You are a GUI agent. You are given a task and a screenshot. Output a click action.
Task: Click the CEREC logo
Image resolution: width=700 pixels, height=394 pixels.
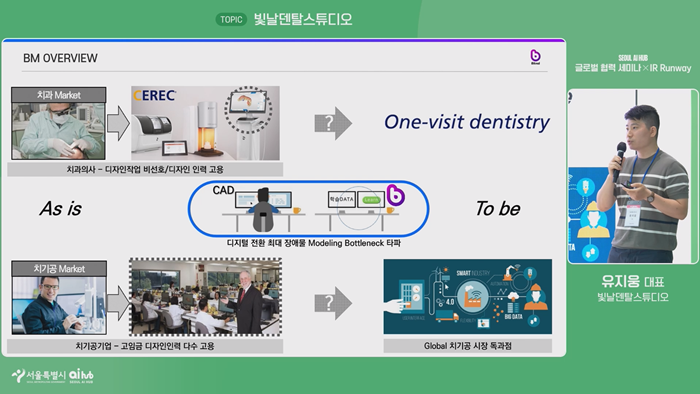pyautogui.click(x=154, y=95)
